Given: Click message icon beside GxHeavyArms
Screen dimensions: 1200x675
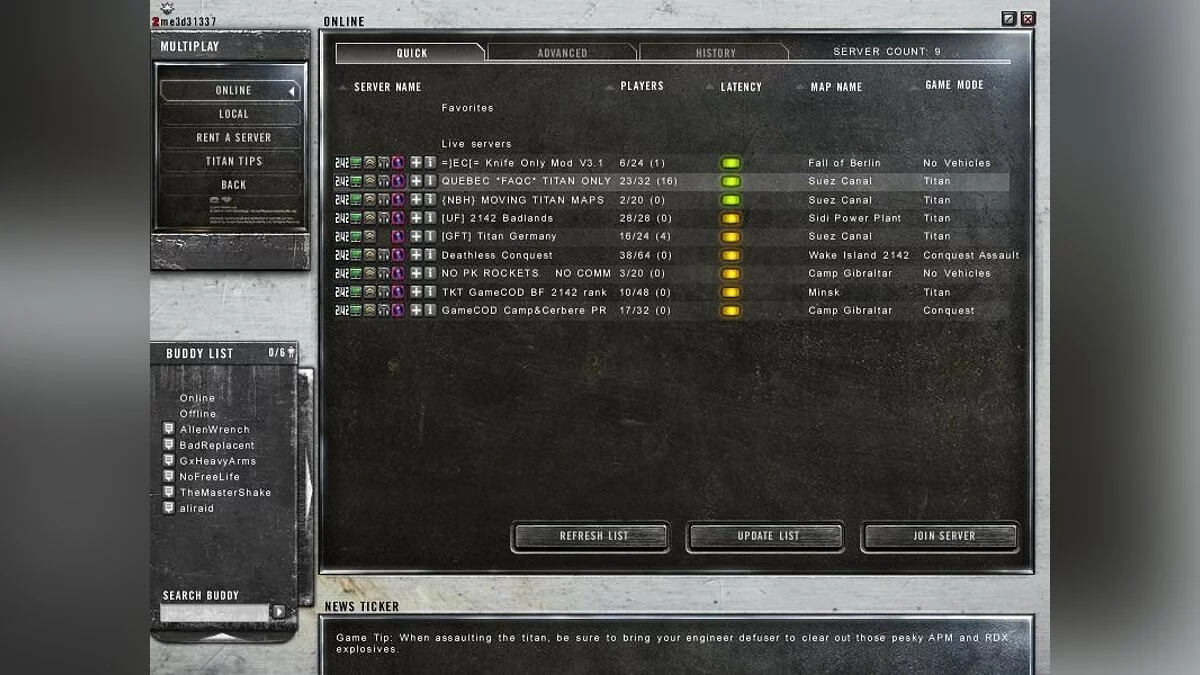Looking at the screenshot, I should pyautogui.click(x=169, y=461).
